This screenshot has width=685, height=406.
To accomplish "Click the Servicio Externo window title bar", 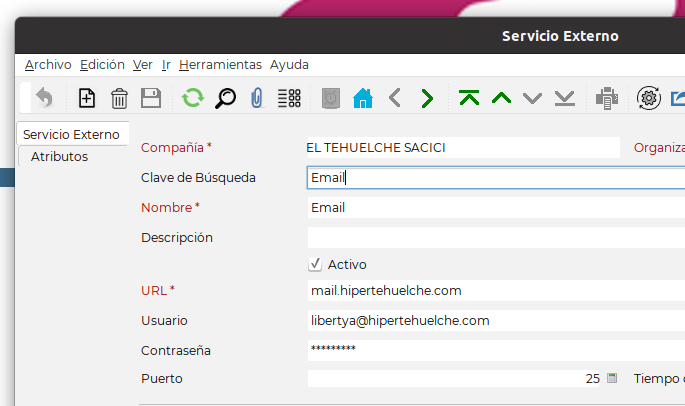I will 349,36.
